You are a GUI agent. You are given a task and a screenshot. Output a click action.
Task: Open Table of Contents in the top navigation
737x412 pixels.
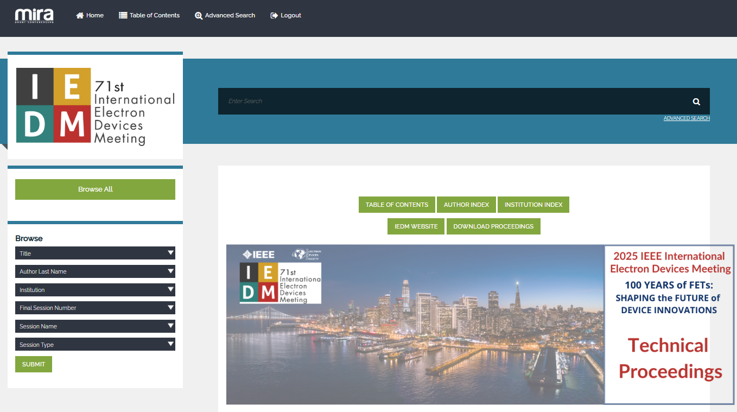tap(149, 16)
